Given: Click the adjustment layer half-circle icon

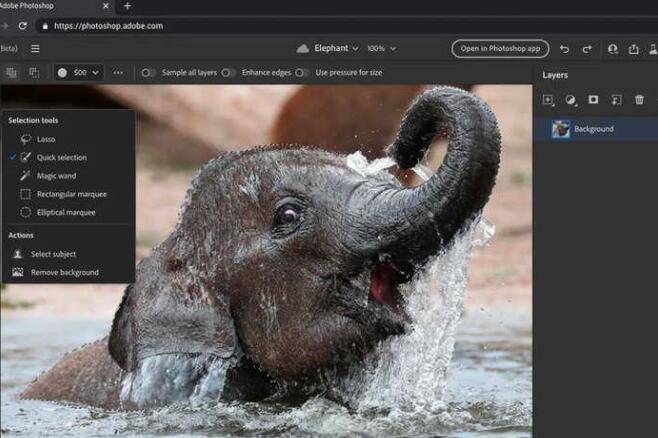Looking at the screenshot, I should tap(571, 100).
